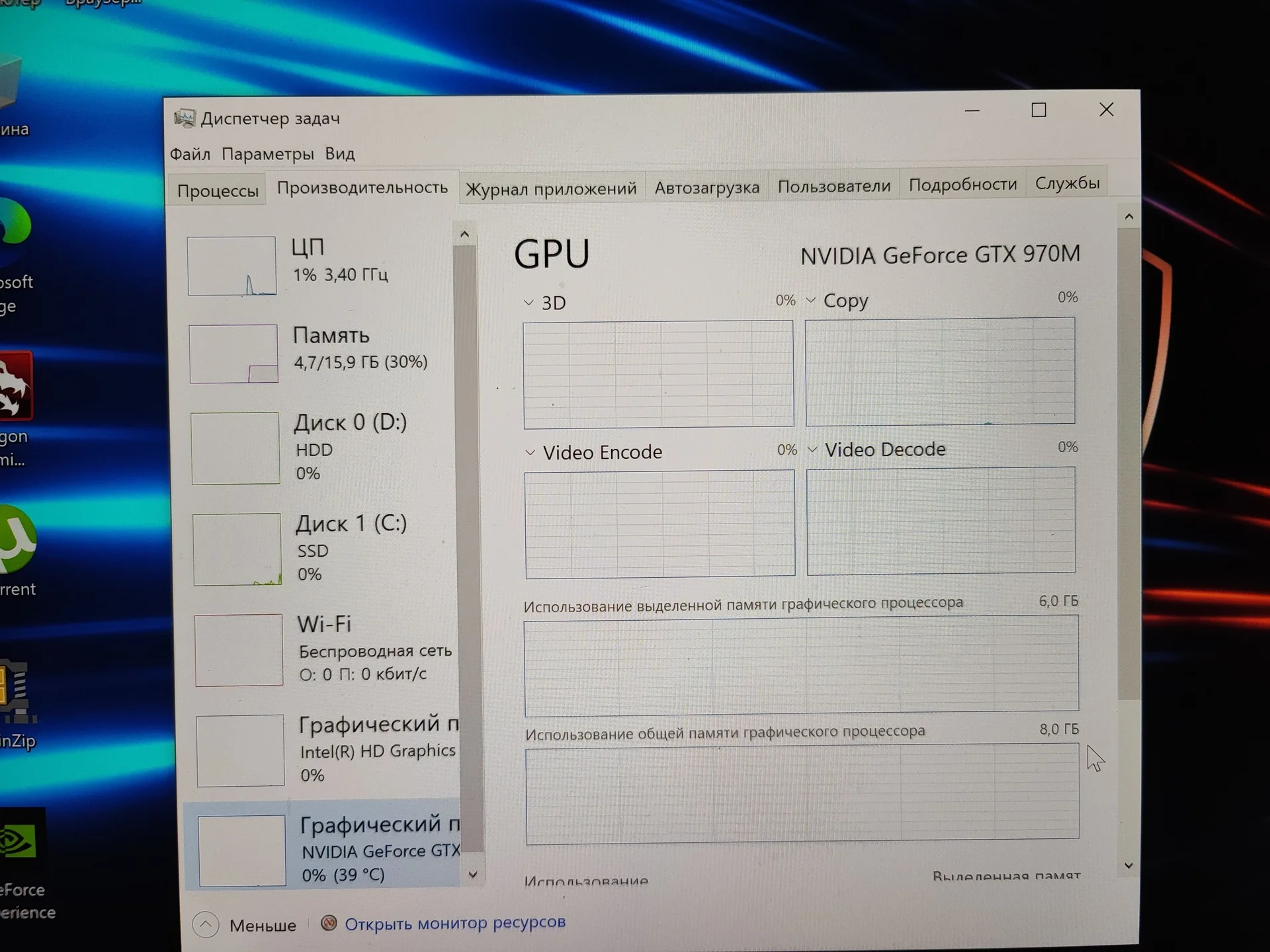Image resolution: width=1270 pixels, height=952 pixels.
Task: Click the '0% (39 °C)' GPU temperature value
Action: (x=343, y=875)
